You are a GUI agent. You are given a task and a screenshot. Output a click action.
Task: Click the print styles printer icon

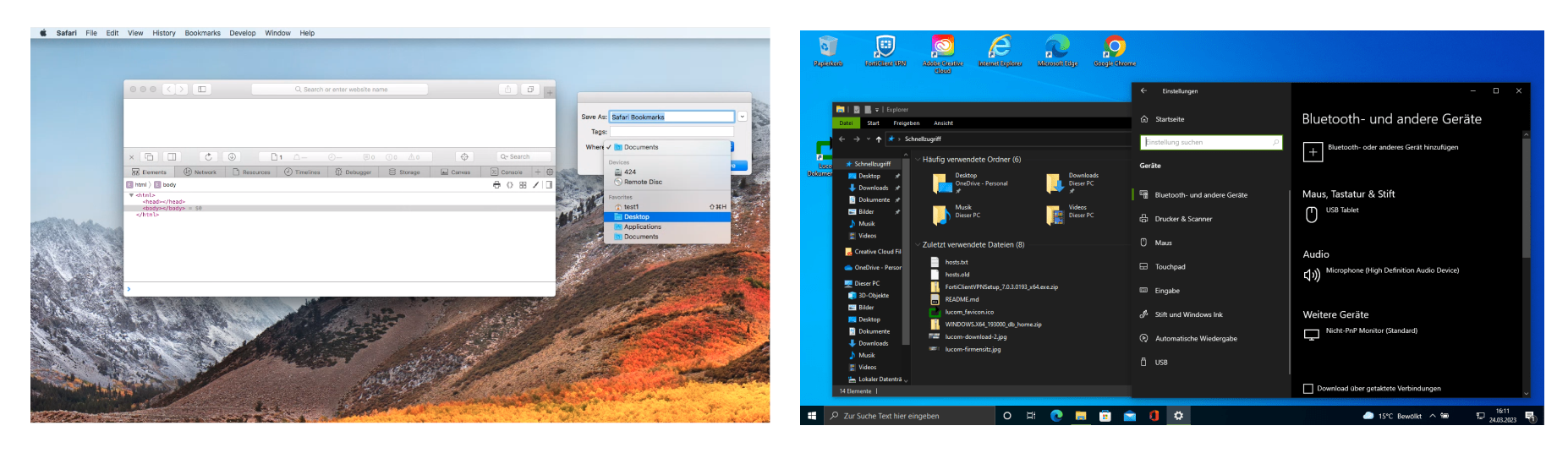point(496,184)
